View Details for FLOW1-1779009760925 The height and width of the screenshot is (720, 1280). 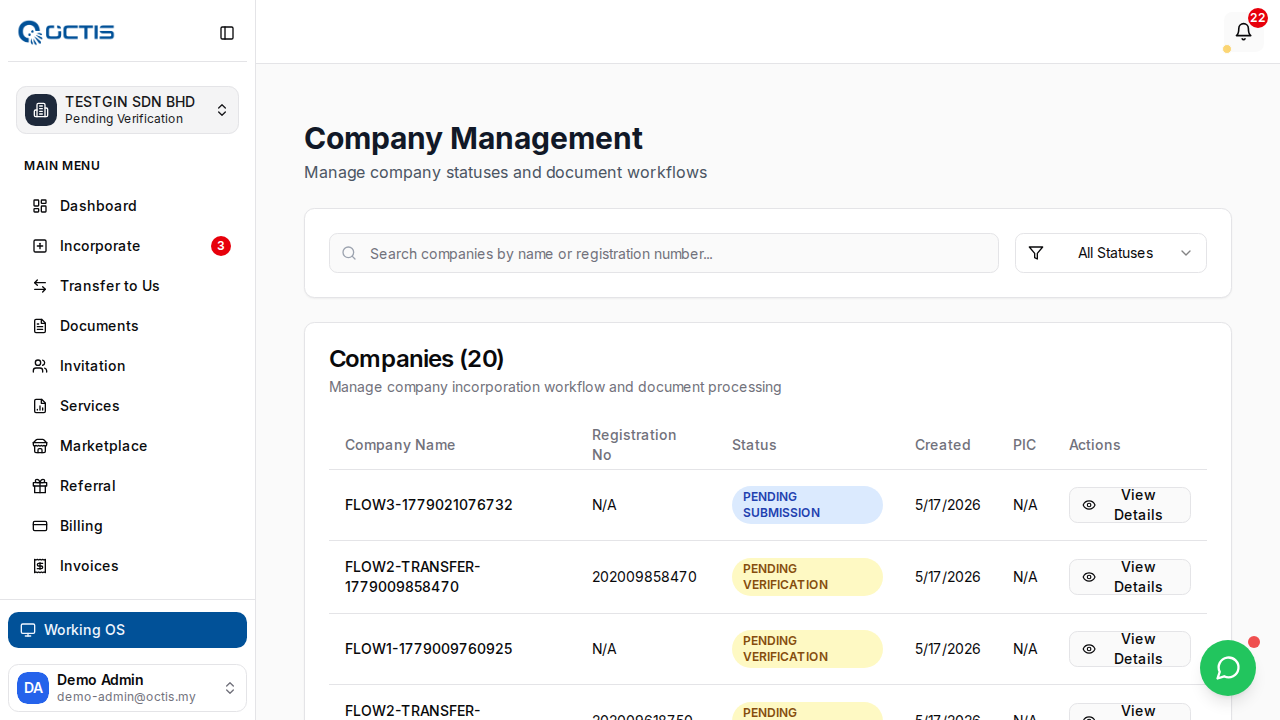tap(1130, 649)
